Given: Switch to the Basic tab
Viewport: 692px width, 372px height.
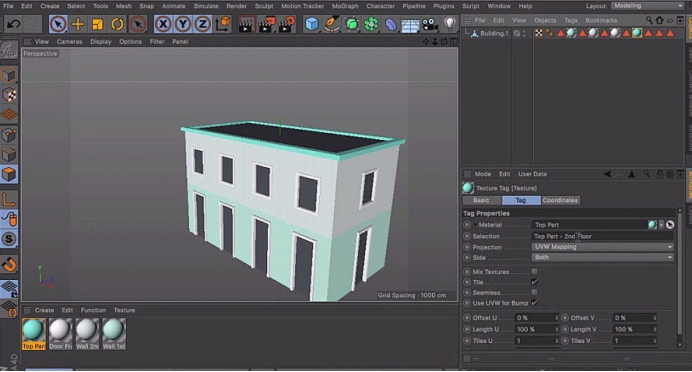Looking at the screenshot, I should [481, 200].
